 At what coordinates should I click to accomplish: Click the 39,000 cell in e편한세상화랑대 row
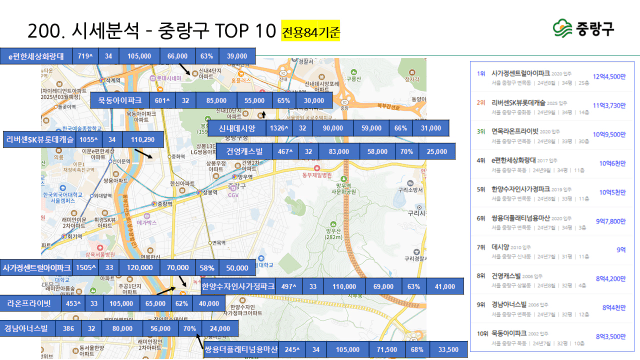pyautogui.click(x=237, y=56)
